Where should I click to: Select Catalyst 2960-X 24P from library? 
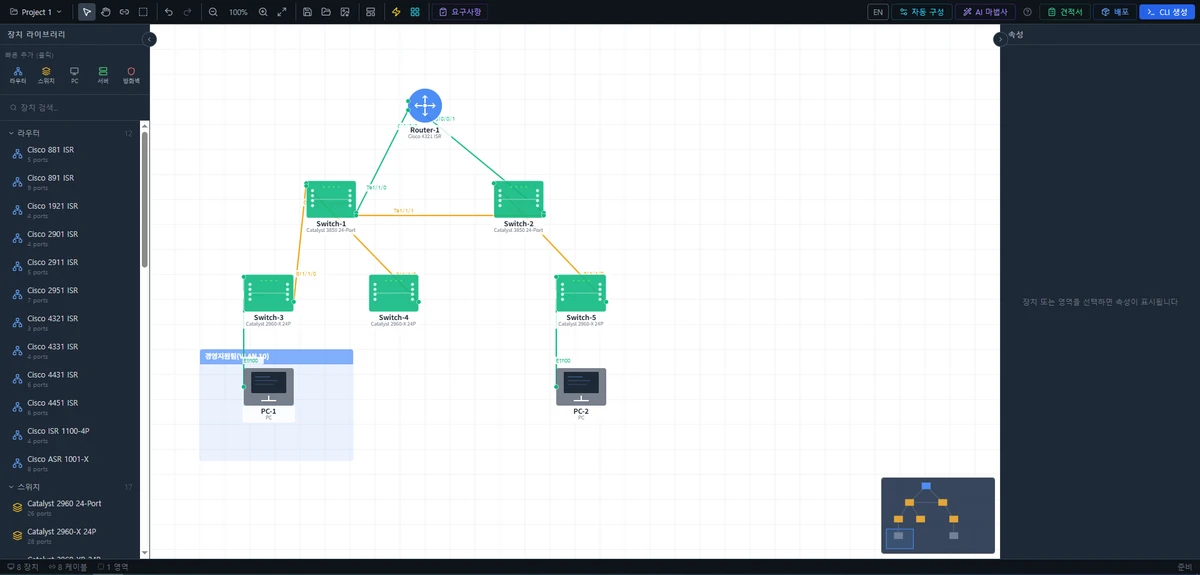(x=70, y=536)
